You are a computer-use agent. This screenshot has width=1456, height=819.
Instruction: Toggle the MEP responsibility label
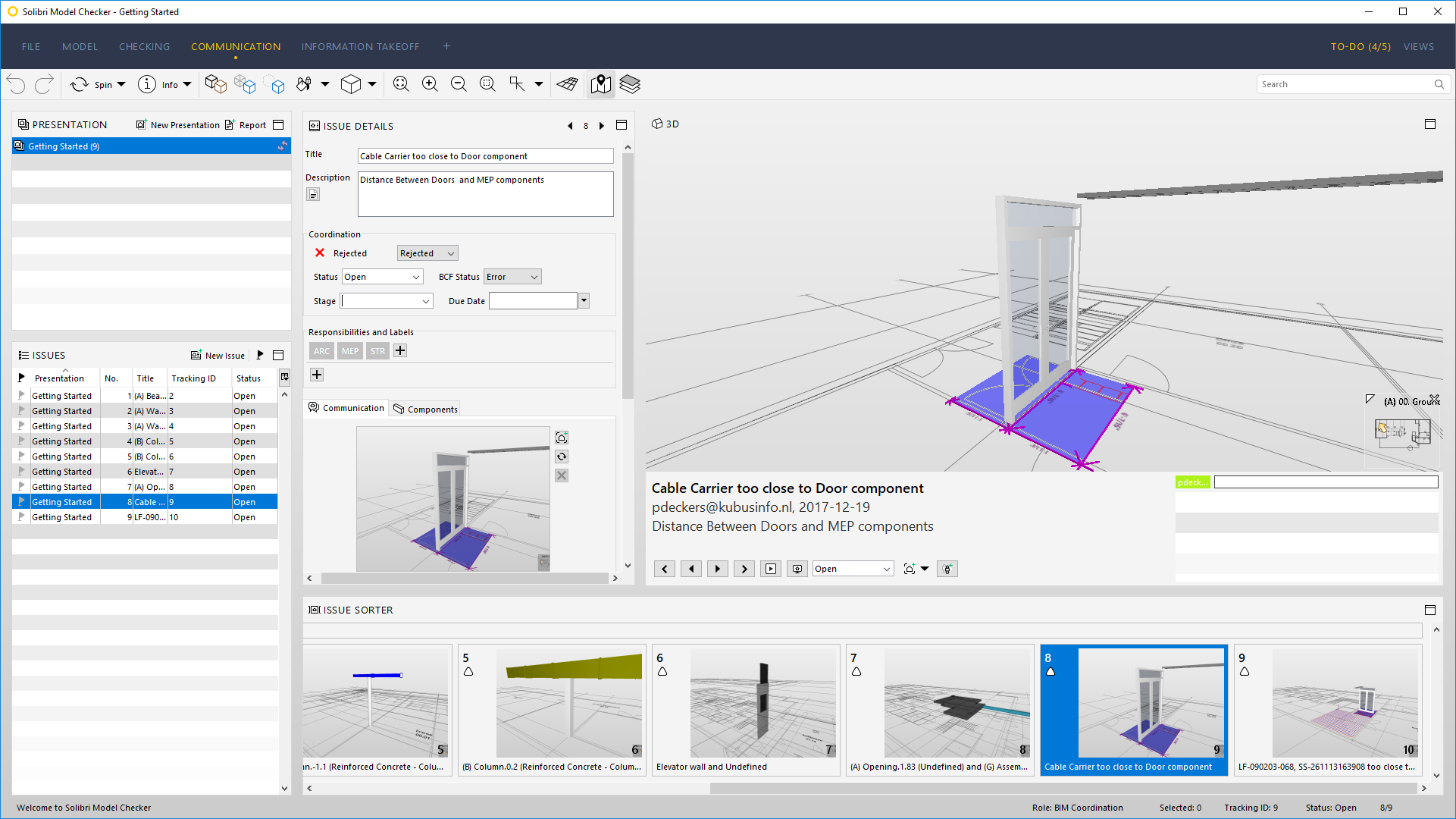[x=350, y=351]
